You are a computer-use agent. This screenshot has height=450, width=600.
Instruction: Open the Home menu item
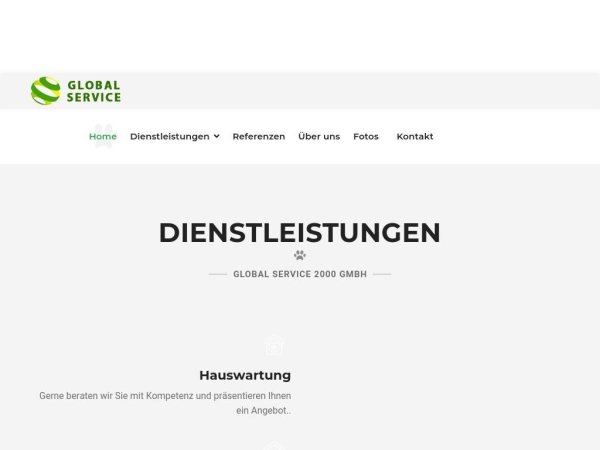[103, 136]
